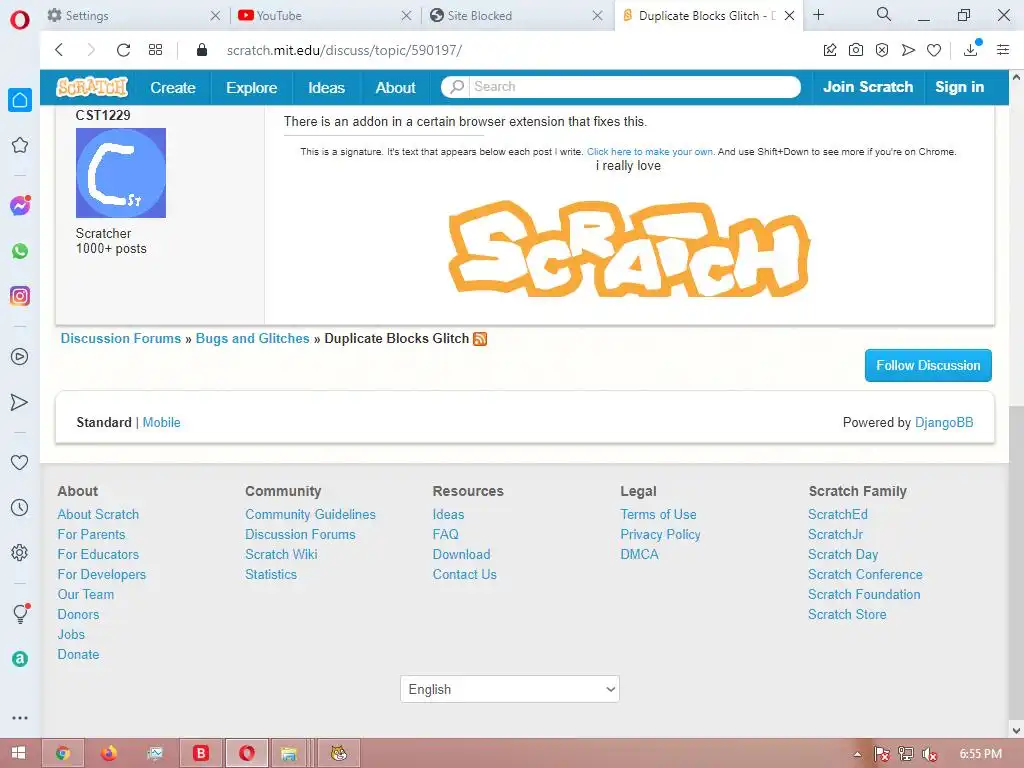This screenshot has width=1024, height=768.
Task: Open the Ideas navigation item
Action: click(327, 88)
